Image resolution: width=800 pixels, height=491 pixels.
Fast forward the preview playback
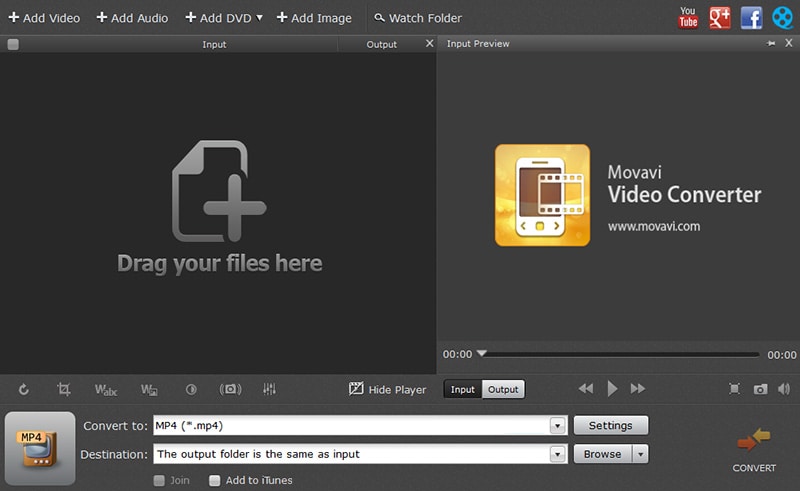(638, 389)
